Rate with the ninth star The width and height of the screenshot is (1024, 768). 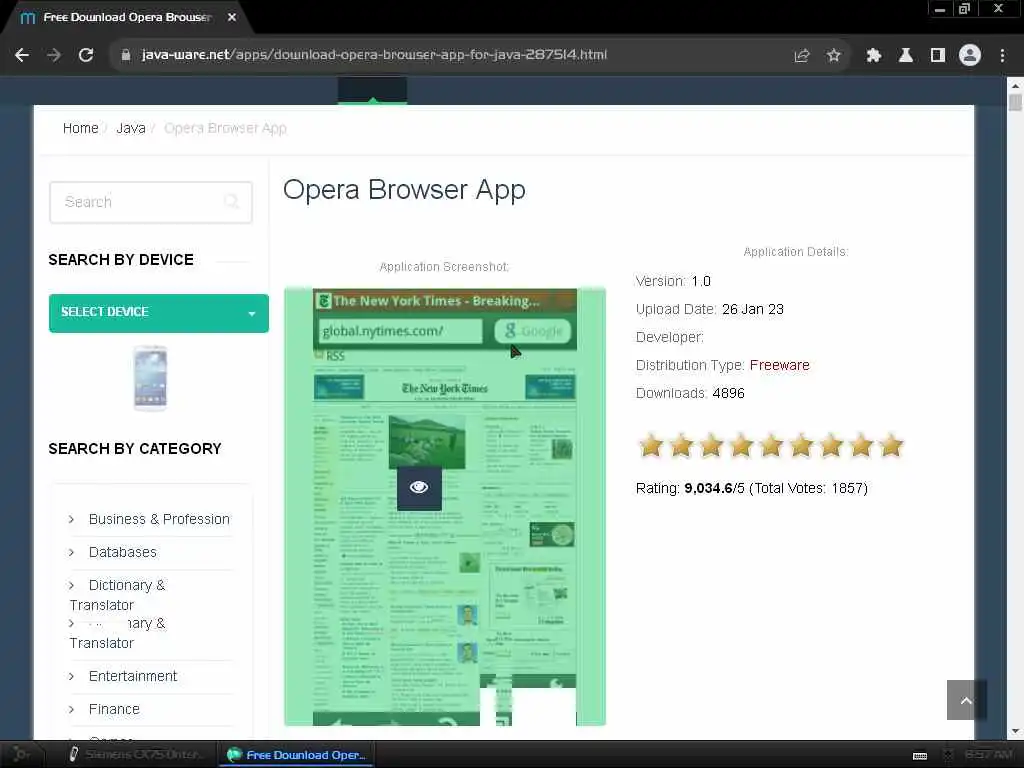891,446
